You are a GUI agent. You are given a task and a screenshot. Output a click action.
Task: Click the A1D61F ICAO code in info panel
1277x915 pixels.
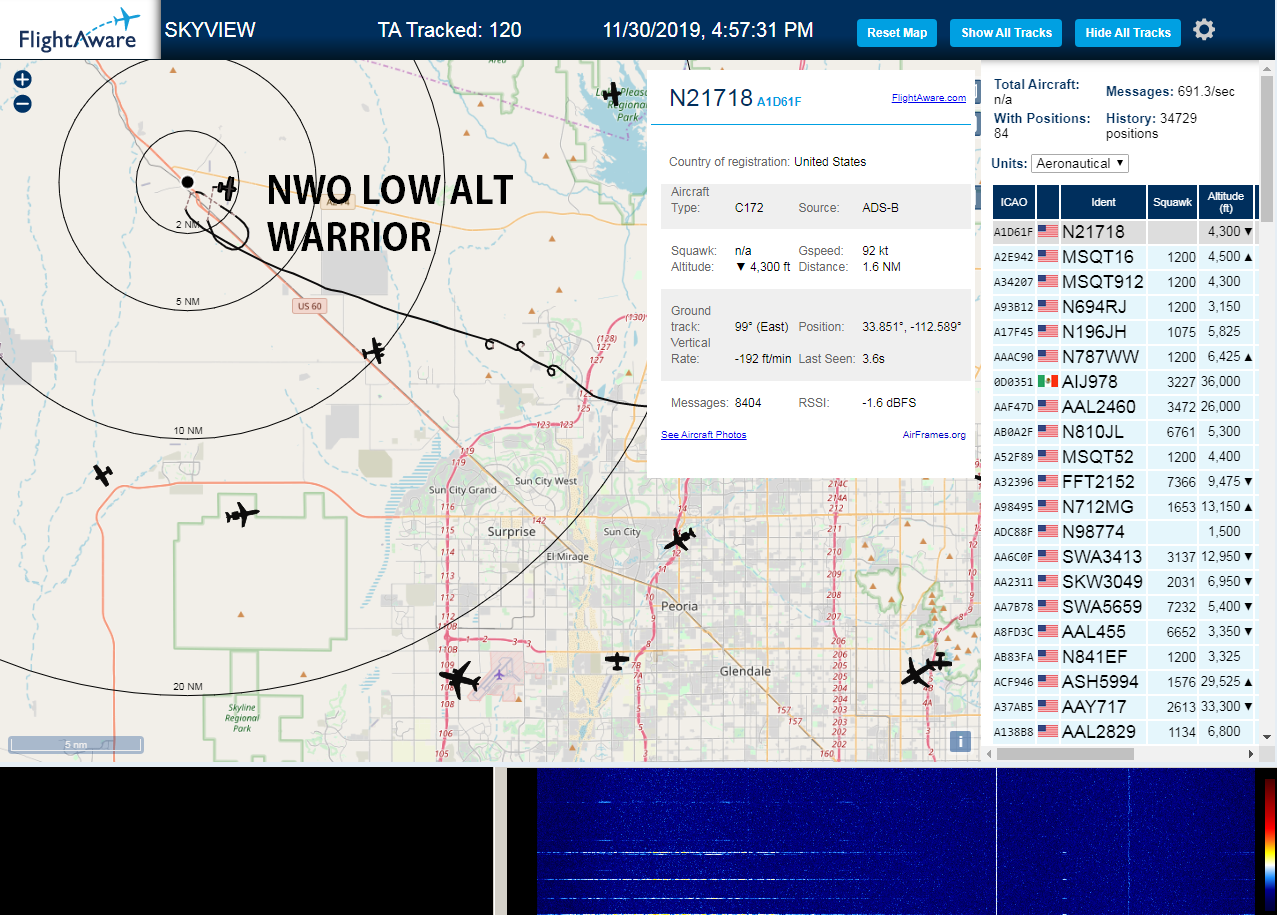[x=779, y=101]
